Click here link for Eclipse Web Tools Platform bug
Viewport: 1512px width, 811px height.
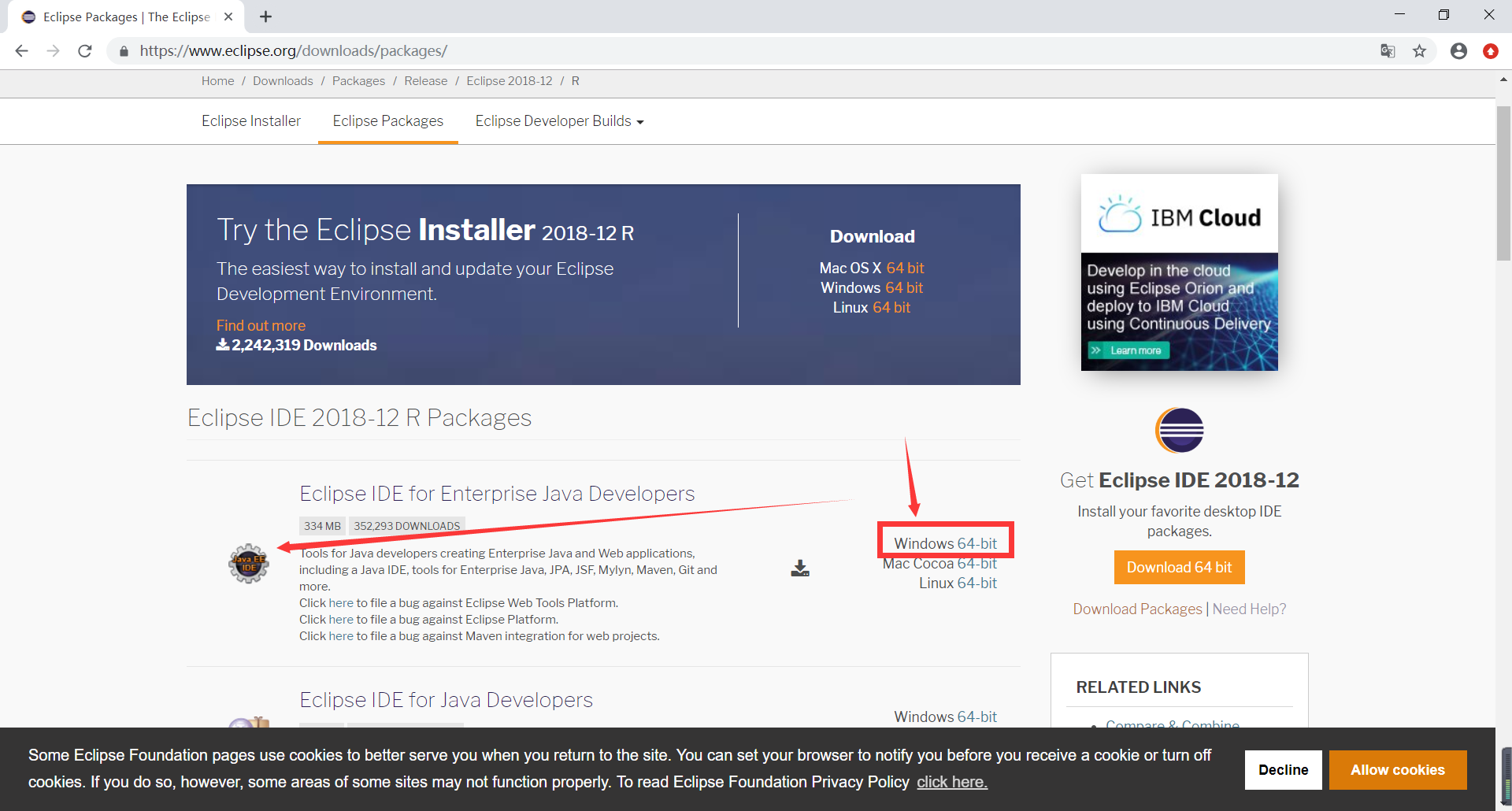(x=341, y=603)
